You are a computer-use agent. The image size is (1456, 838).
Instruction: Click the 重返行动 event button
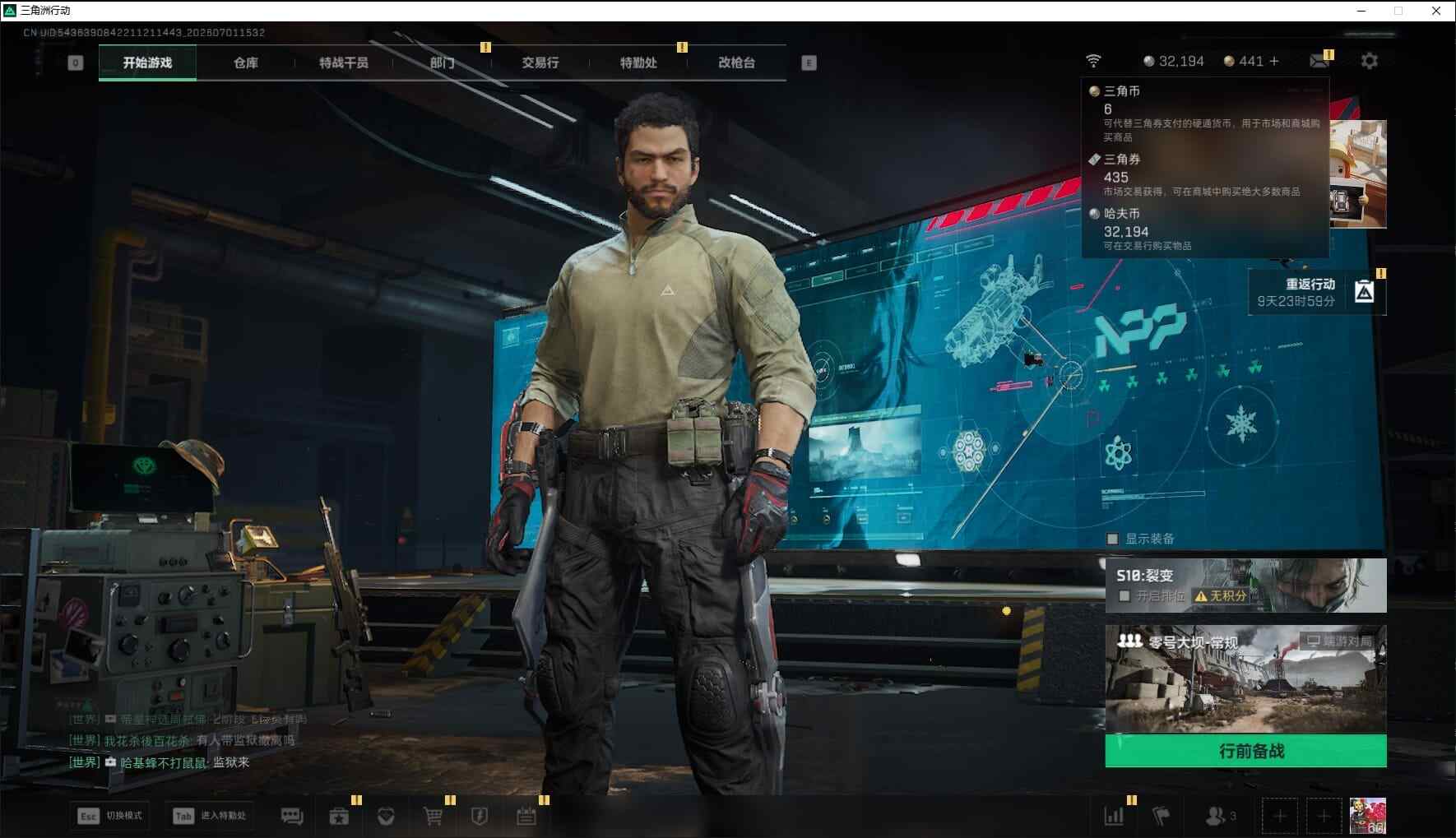tap(1317, 292)
